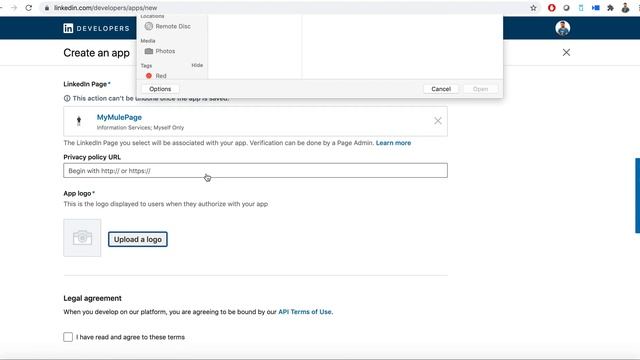Image resolution: width=640 pixels, height=360 pixels.
Task: Select Remote Disc in file dialog sidebar
Action: coord(168,26)
